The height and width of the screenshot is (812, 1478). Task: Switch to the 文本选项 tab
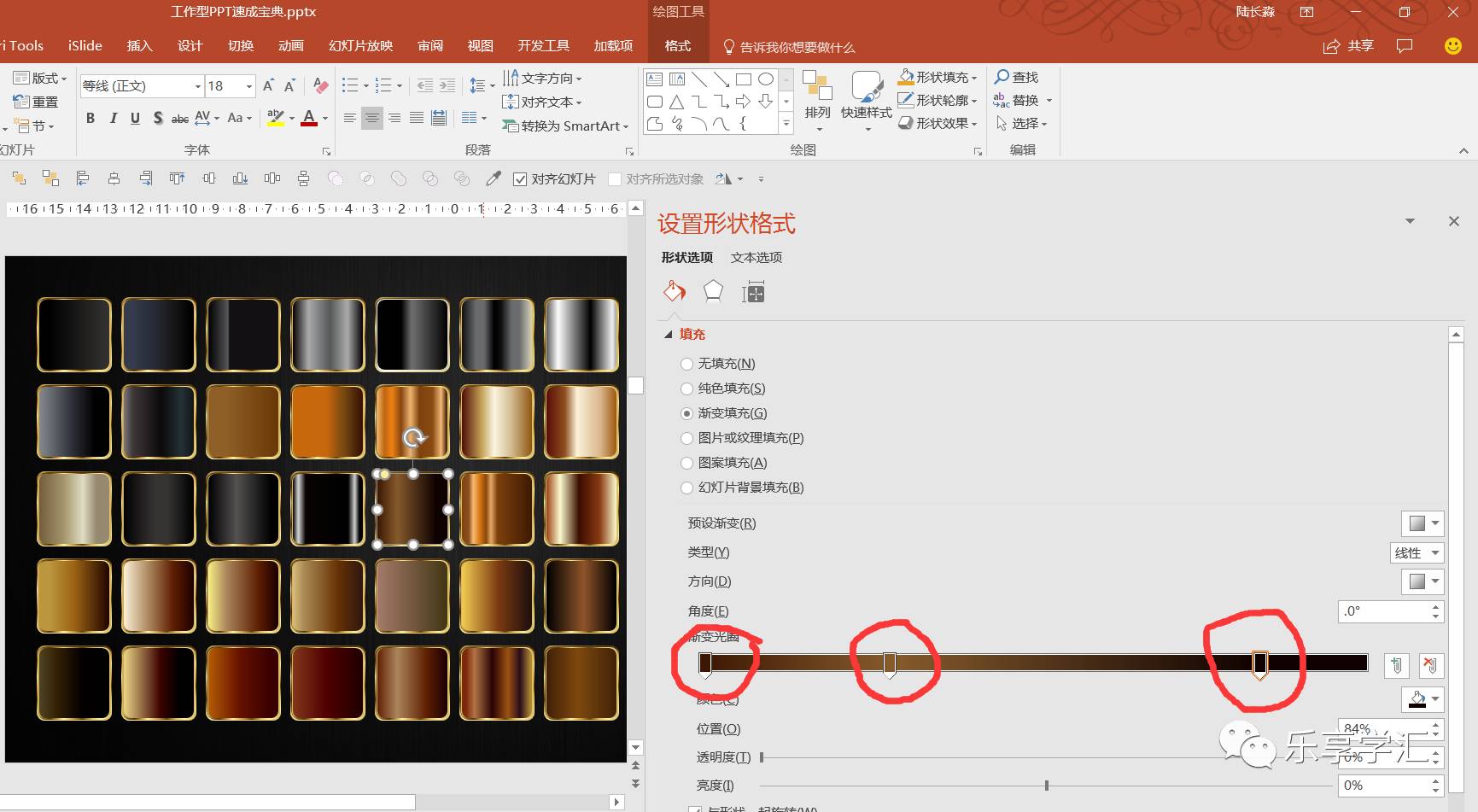(756, 257)
